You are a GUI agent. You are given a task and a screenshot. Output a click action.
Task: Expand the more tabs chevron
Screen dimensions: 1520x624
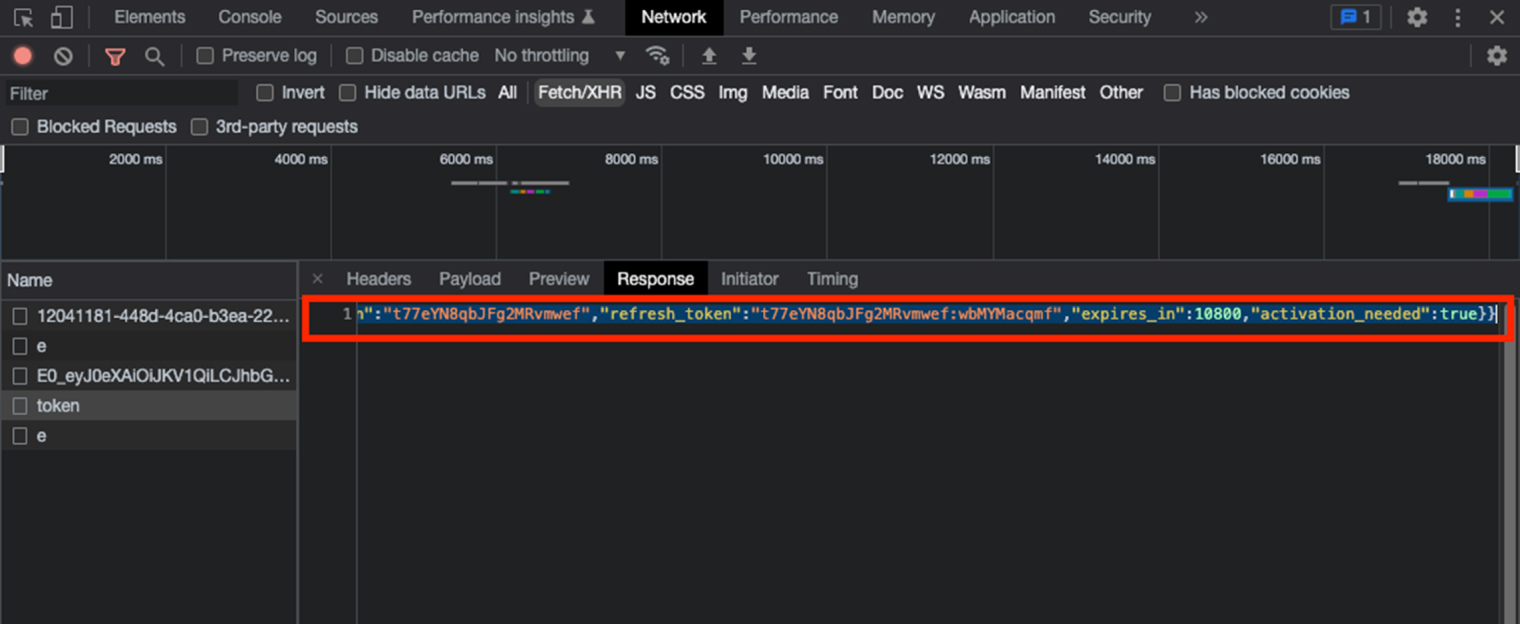(x=1201, y=17)
